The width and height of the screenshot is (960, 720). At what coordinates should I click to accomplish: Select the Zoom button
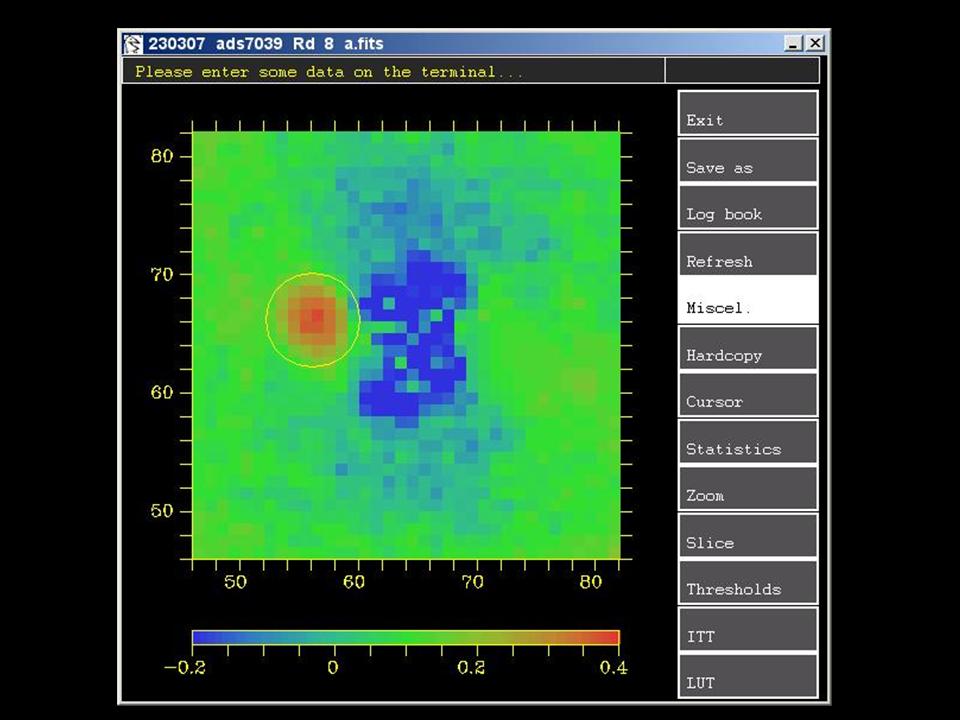(748, 489)
